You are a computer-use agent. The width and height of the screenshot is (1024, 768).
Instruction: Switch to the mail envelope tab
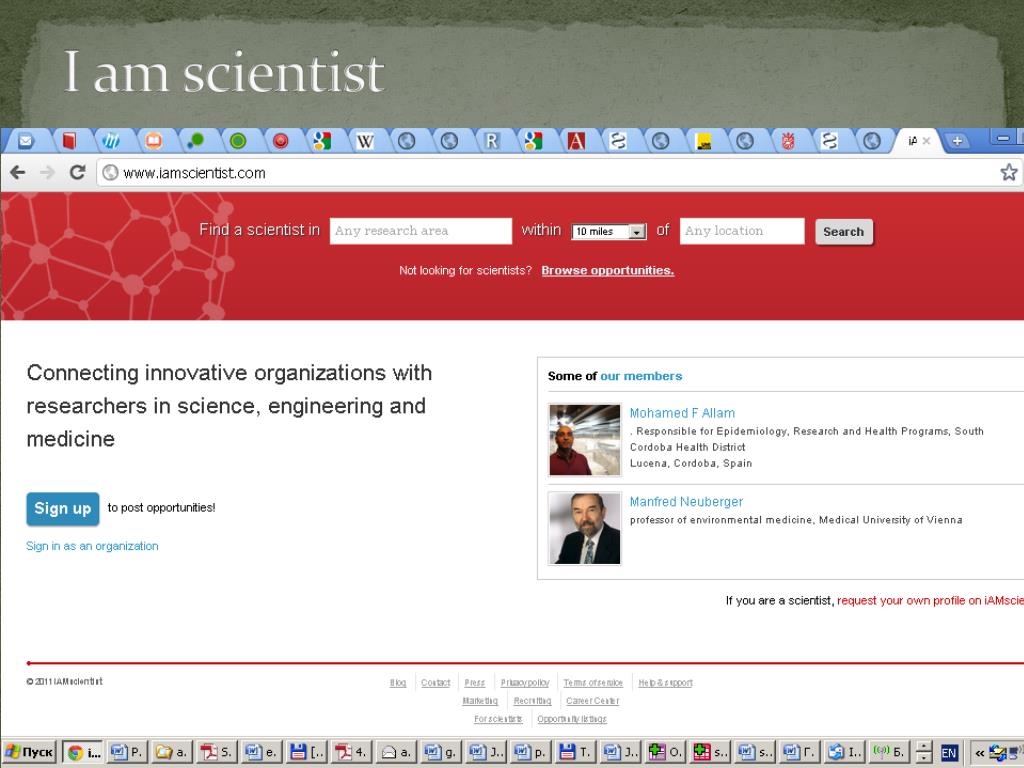[x=25, y=140]
